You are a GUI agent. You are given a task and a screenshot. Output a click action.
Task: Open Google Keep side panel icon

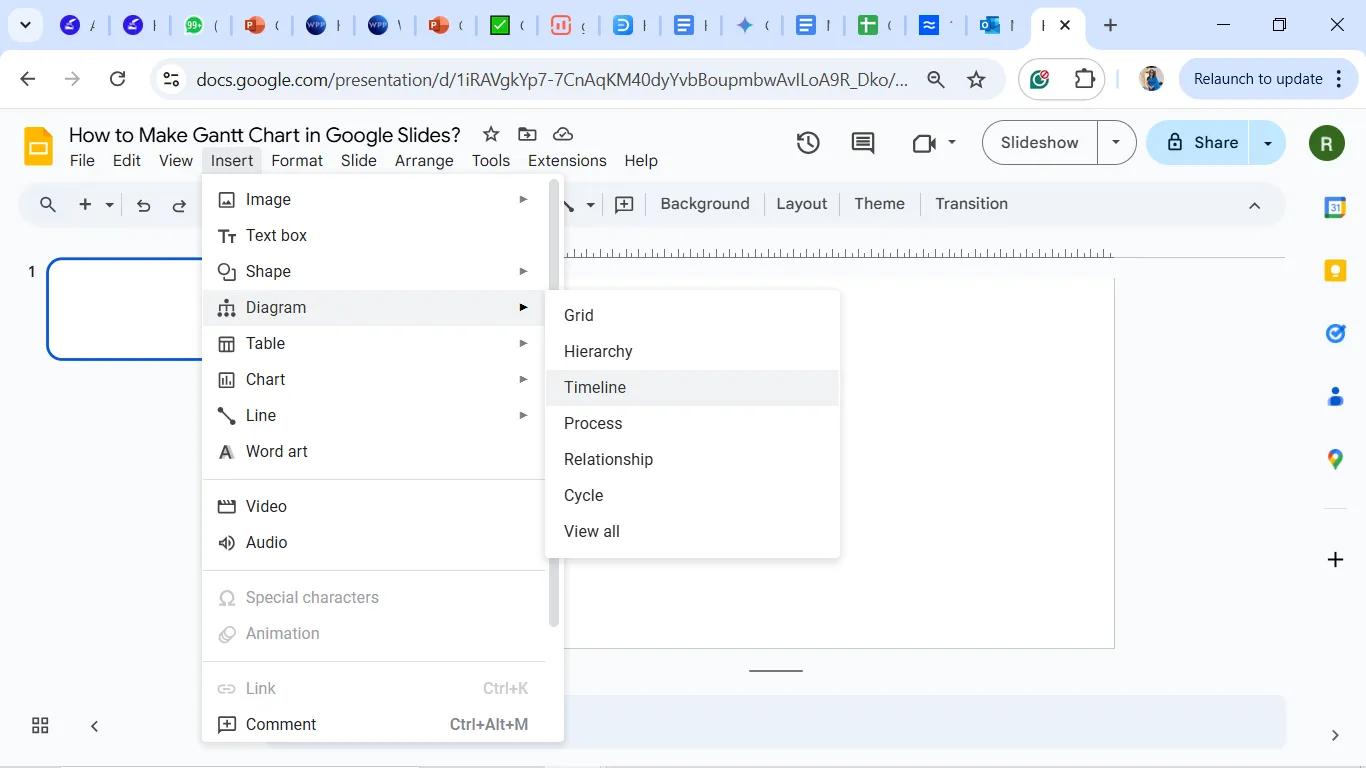click(x=1335, y=270)
